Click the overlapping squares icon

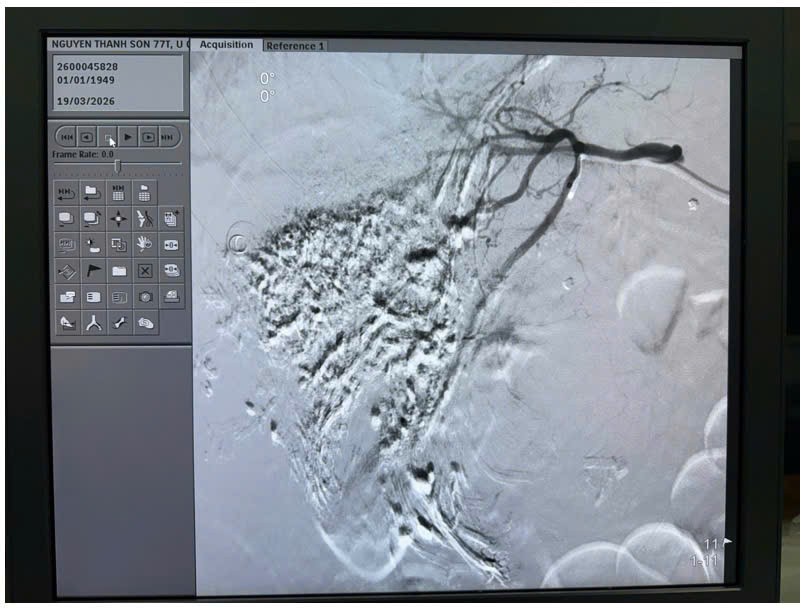(x=119, y=244)
